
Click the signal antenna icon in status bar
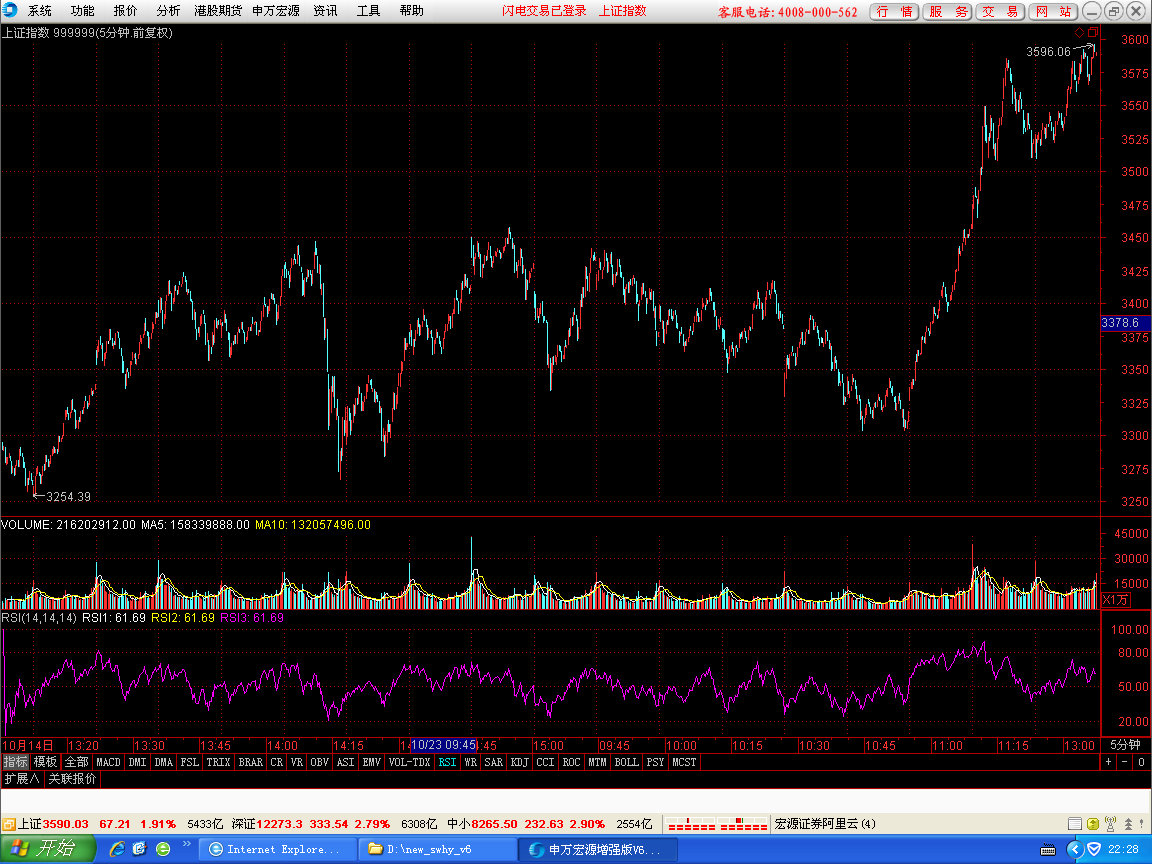1110,824
